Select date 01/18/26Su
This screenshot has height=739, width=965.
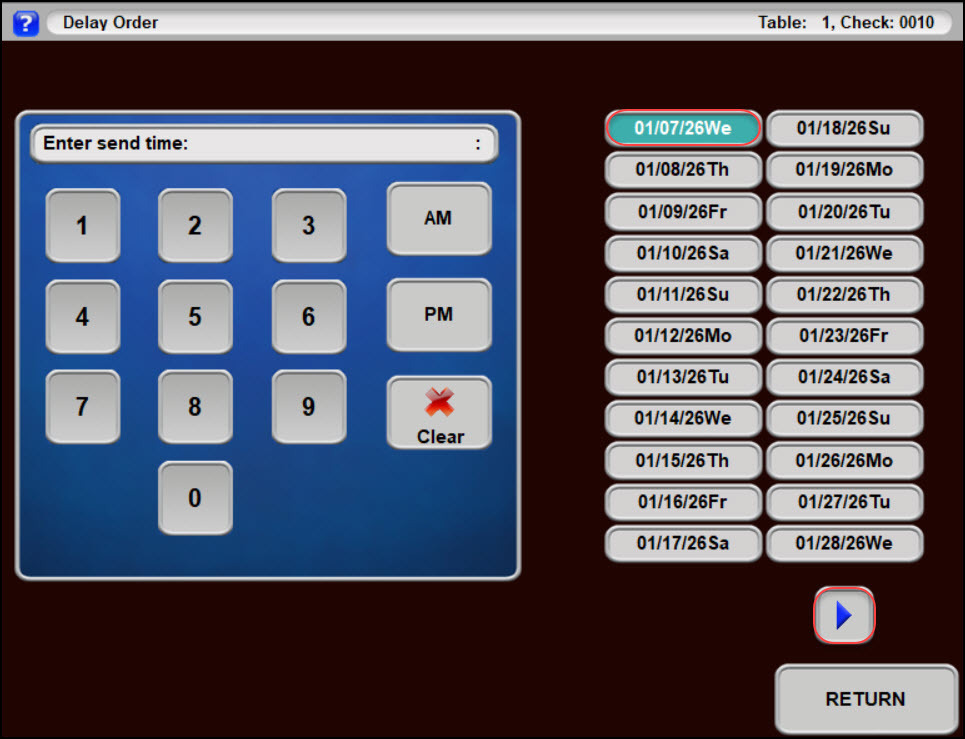[844, 128]
